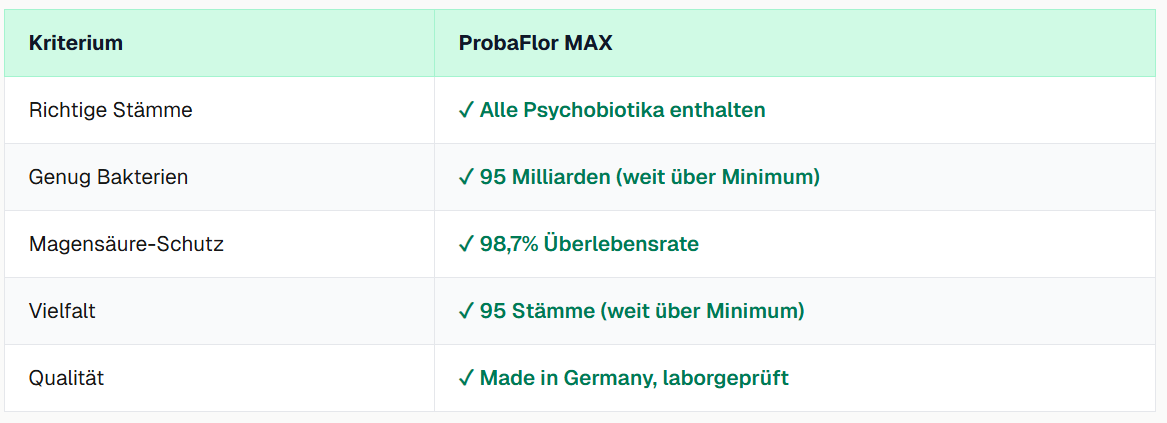The width and height of the screenshot is (1167, 423).
Task: Click the checkmark before 95 Stämme
Action: point(466,311)
